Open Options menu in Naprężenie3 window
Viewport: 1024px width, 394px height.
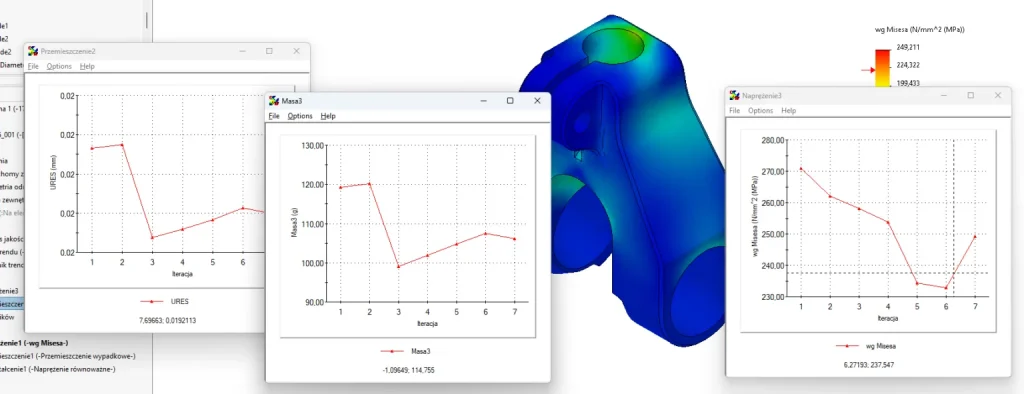click(761, 111)
